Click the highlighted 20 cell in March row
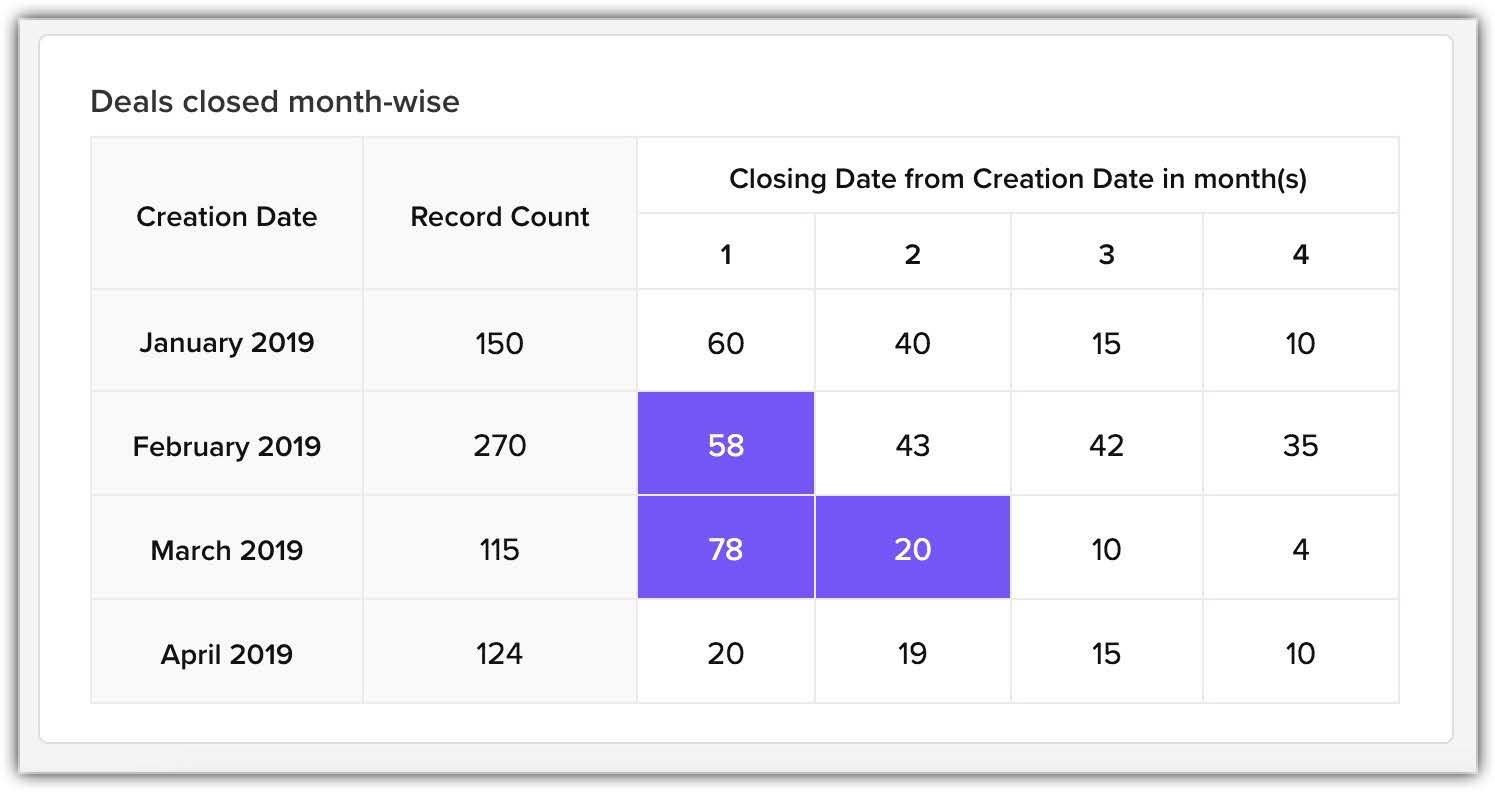This screenshot has width=1495, height=792. click(x=912, y=548)
